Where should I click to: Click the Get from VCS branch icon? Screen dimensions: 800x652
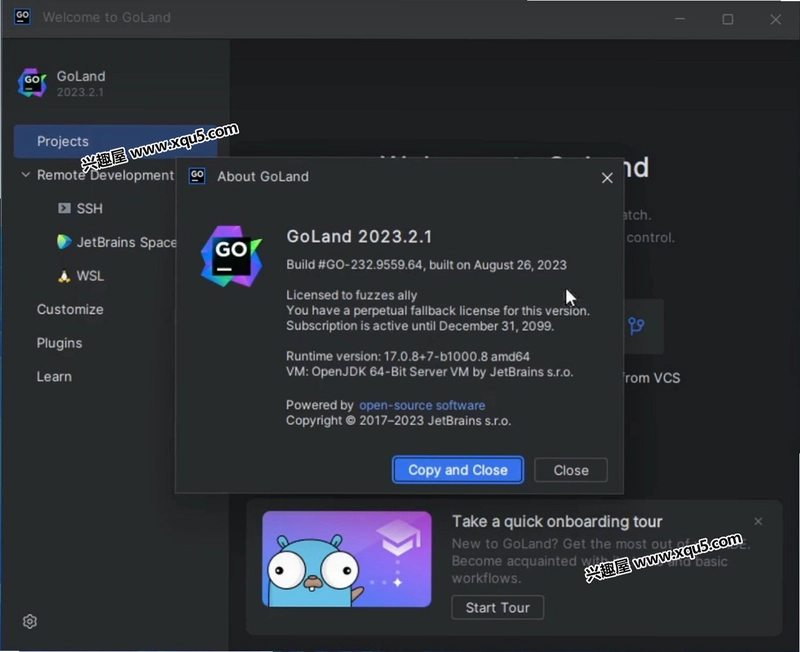636,325
